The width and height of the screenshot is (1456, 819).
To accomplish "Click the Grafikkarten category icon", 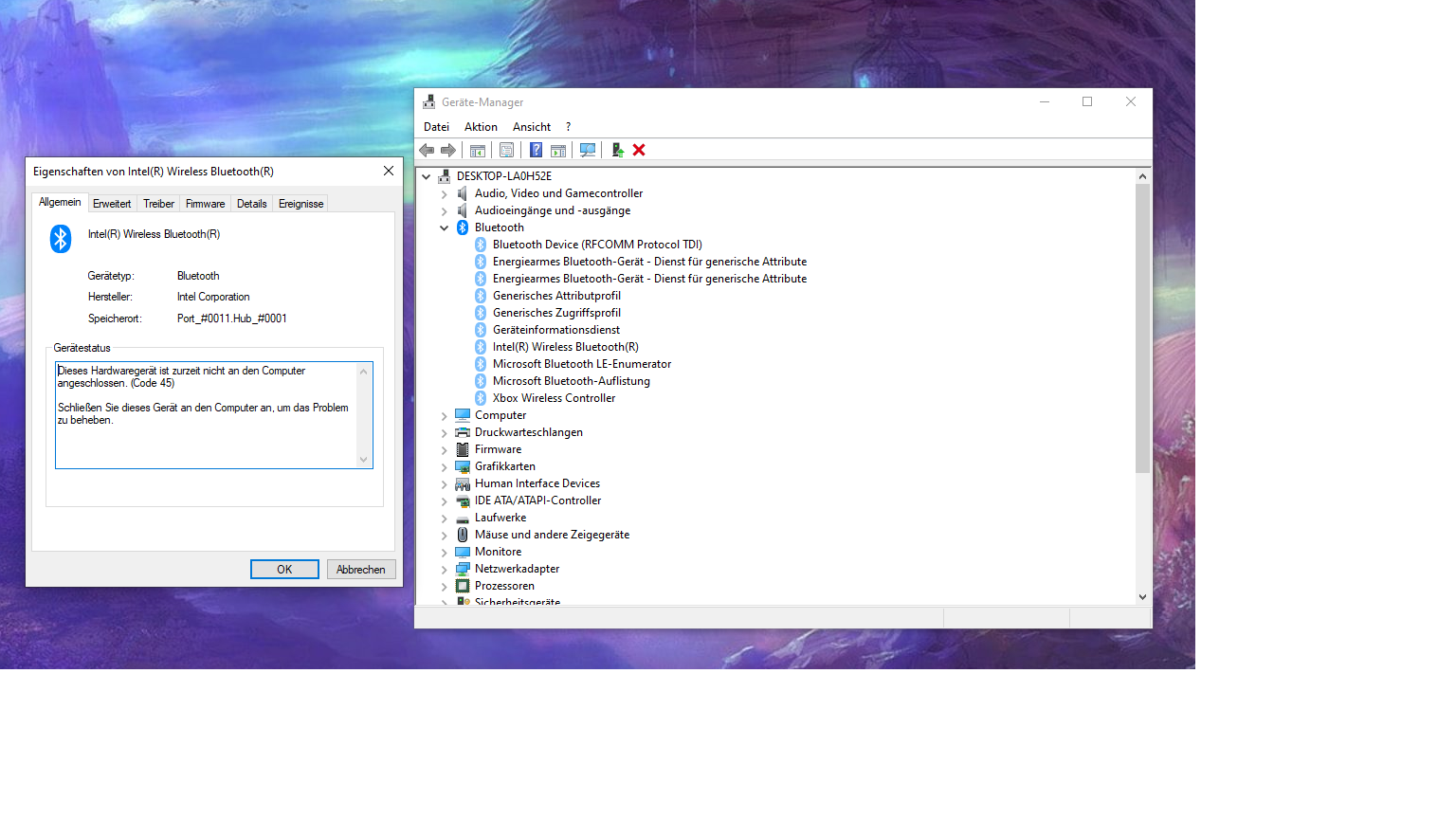I will click(463, 466).
